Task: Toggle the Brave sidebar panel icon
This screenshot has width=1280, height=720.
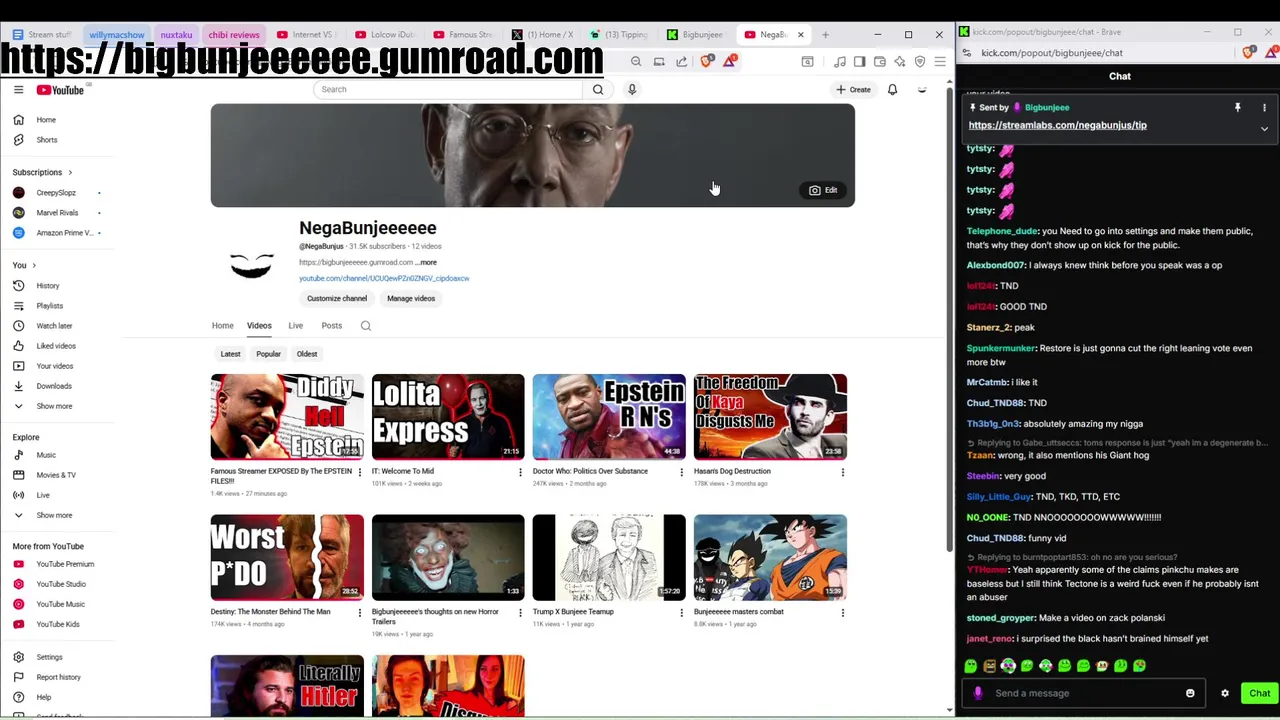Action: click(x=859, y=62)
